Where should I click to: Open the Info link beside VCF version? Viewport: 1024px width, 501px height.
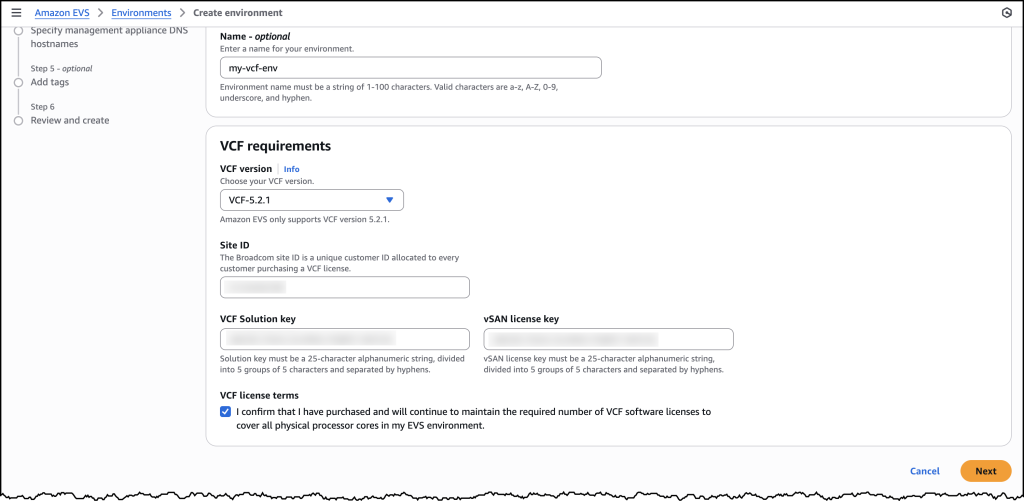coord(291,169)
